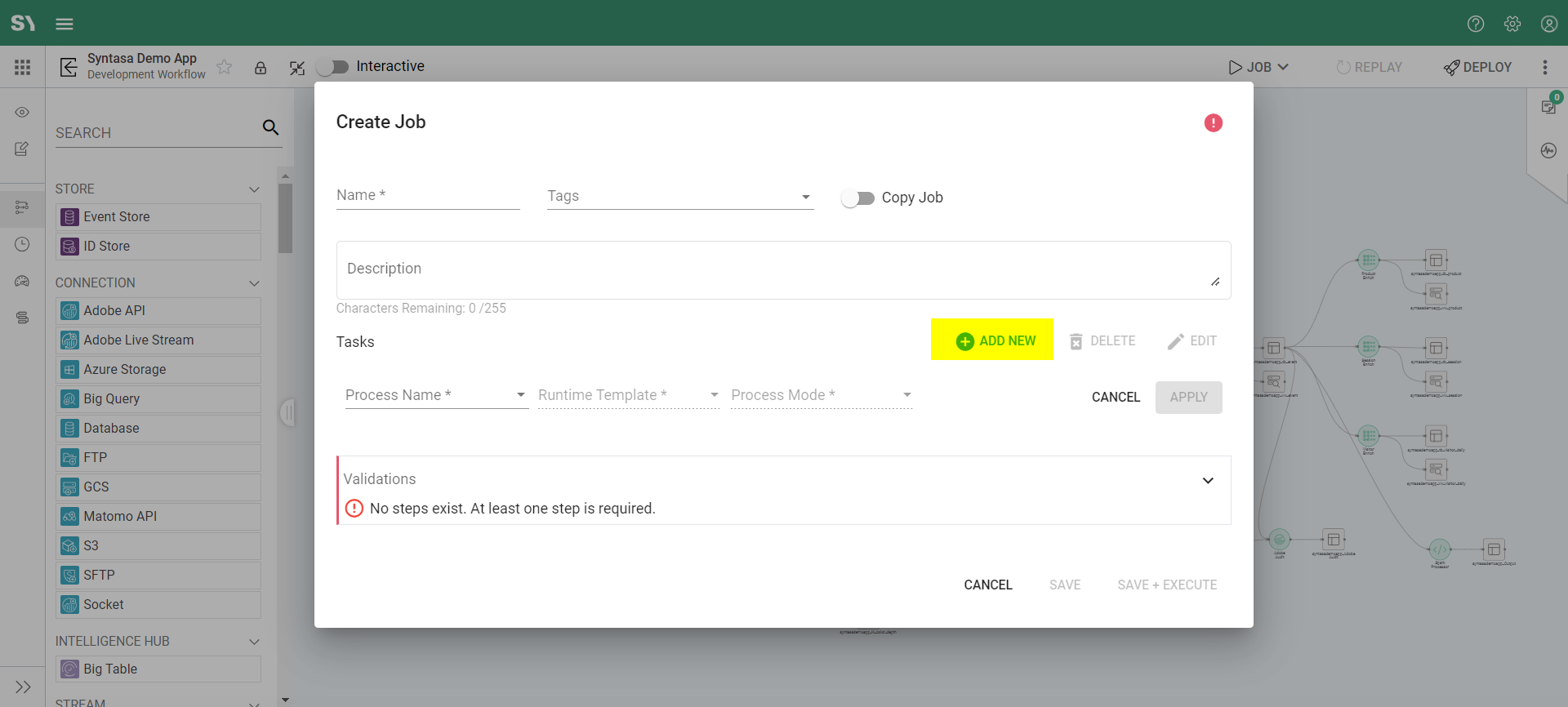
Task: Open the three-dot more options menu
Action: [x=1544, y=67]
